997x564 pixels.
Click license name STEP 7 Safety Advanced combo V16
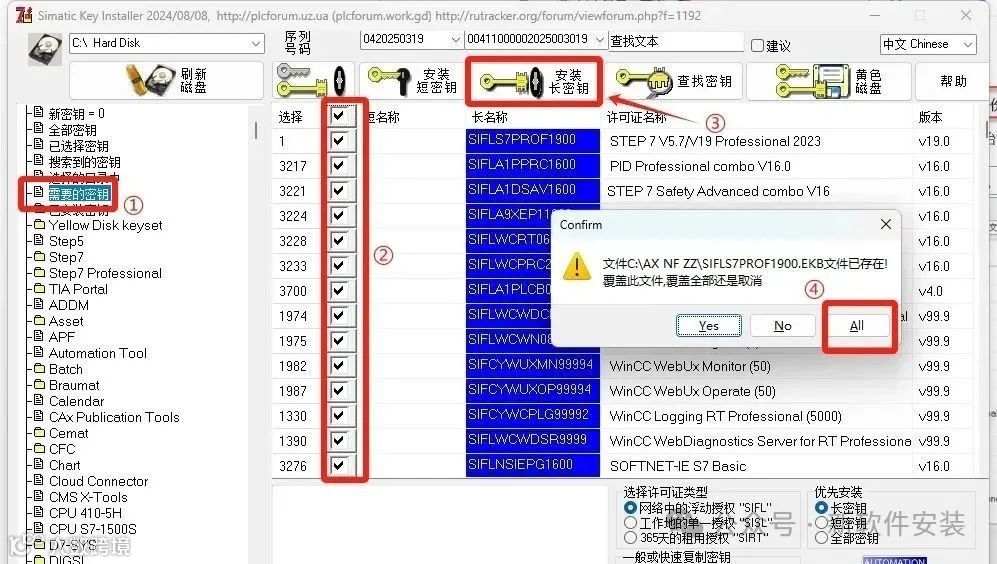click(719, 191)
